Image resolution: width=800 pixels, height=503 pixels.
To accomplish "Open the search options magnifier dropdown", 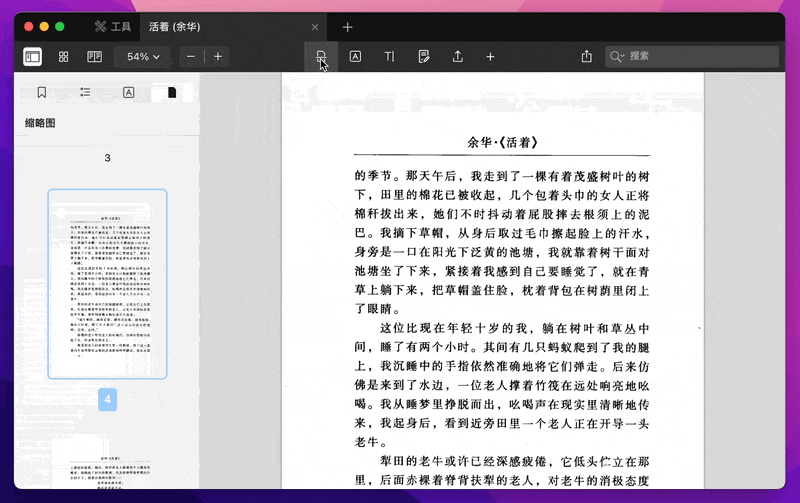I will coord(617,57).
